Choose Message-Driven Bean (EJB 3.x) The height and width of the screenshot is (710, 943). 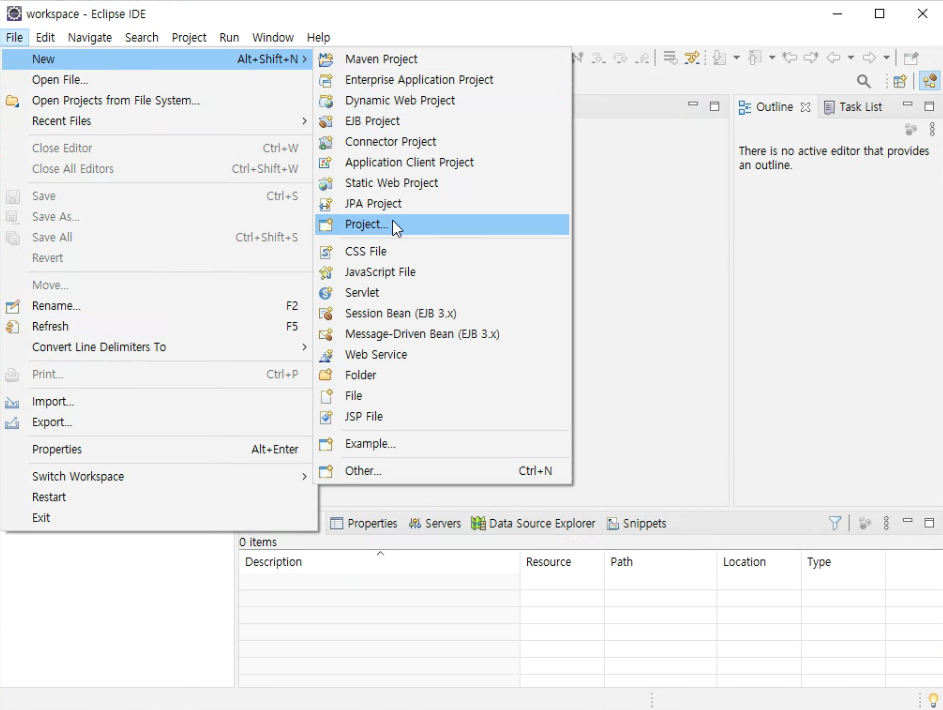pos(442,334)
